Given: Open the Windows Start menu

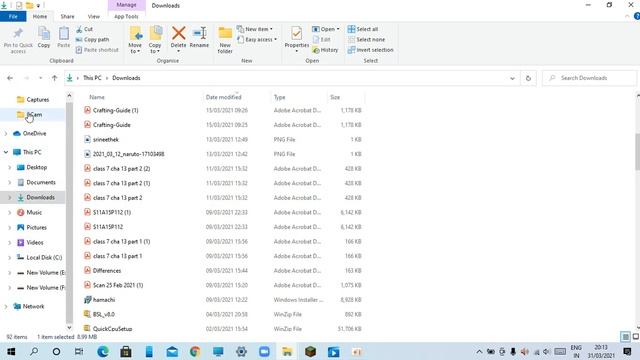Looking at the screenshot, I should pyautogui.click(x=11, y=351).
